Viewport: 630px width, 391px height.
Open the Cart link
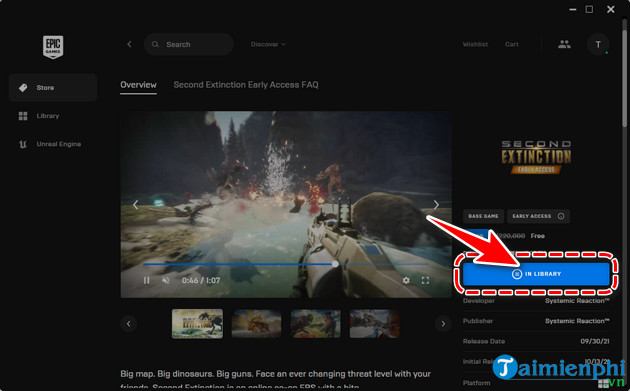(x=511, y=44)
